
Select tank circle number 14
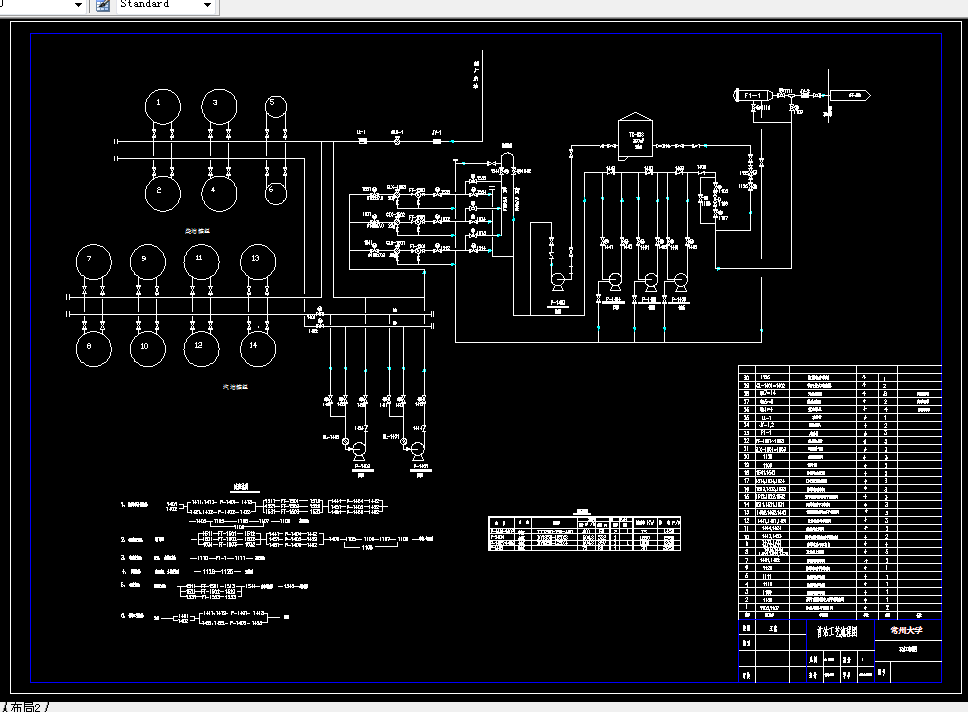[x=258, y=349]
